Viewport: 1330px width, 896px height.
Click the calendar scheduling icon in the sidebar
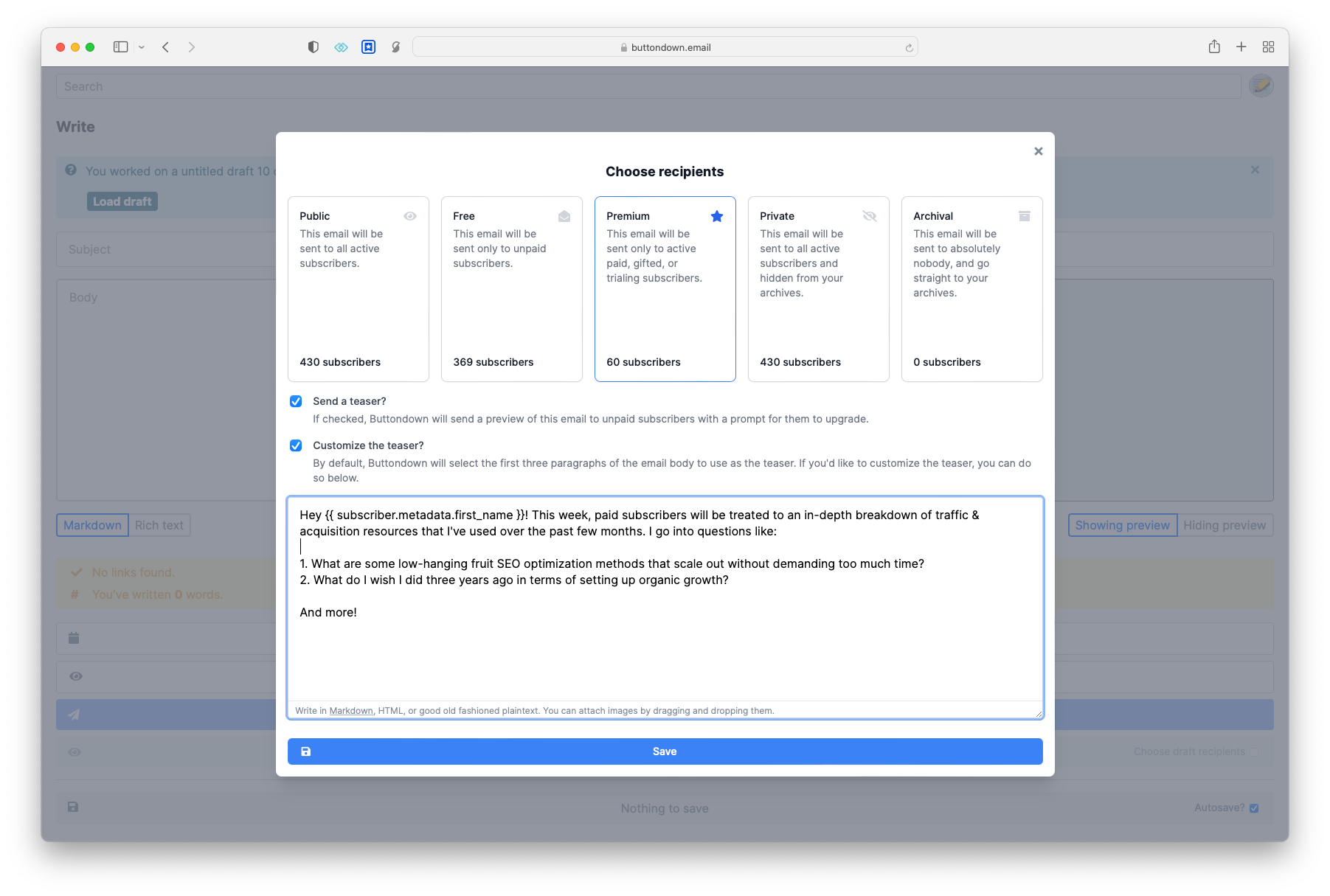coord(74,638)
